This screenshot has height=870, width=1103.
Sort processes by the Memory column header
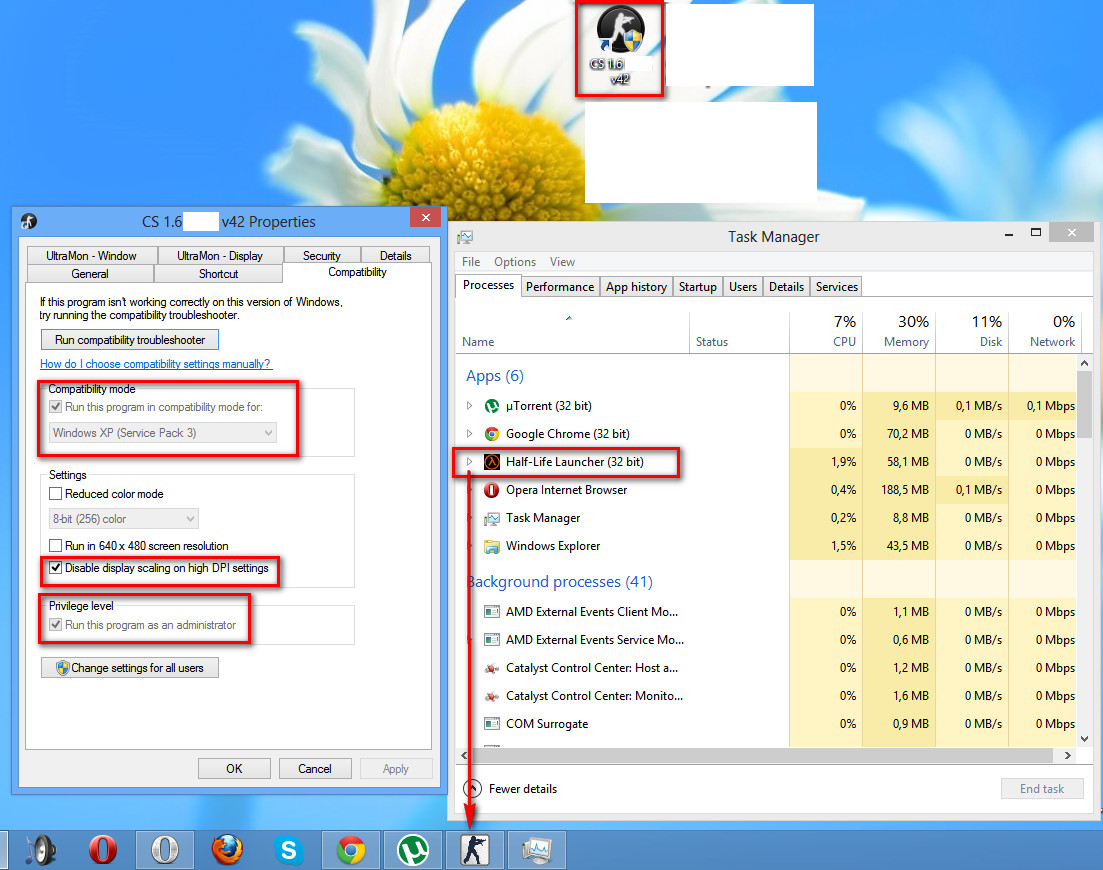(x=899, y=331)
